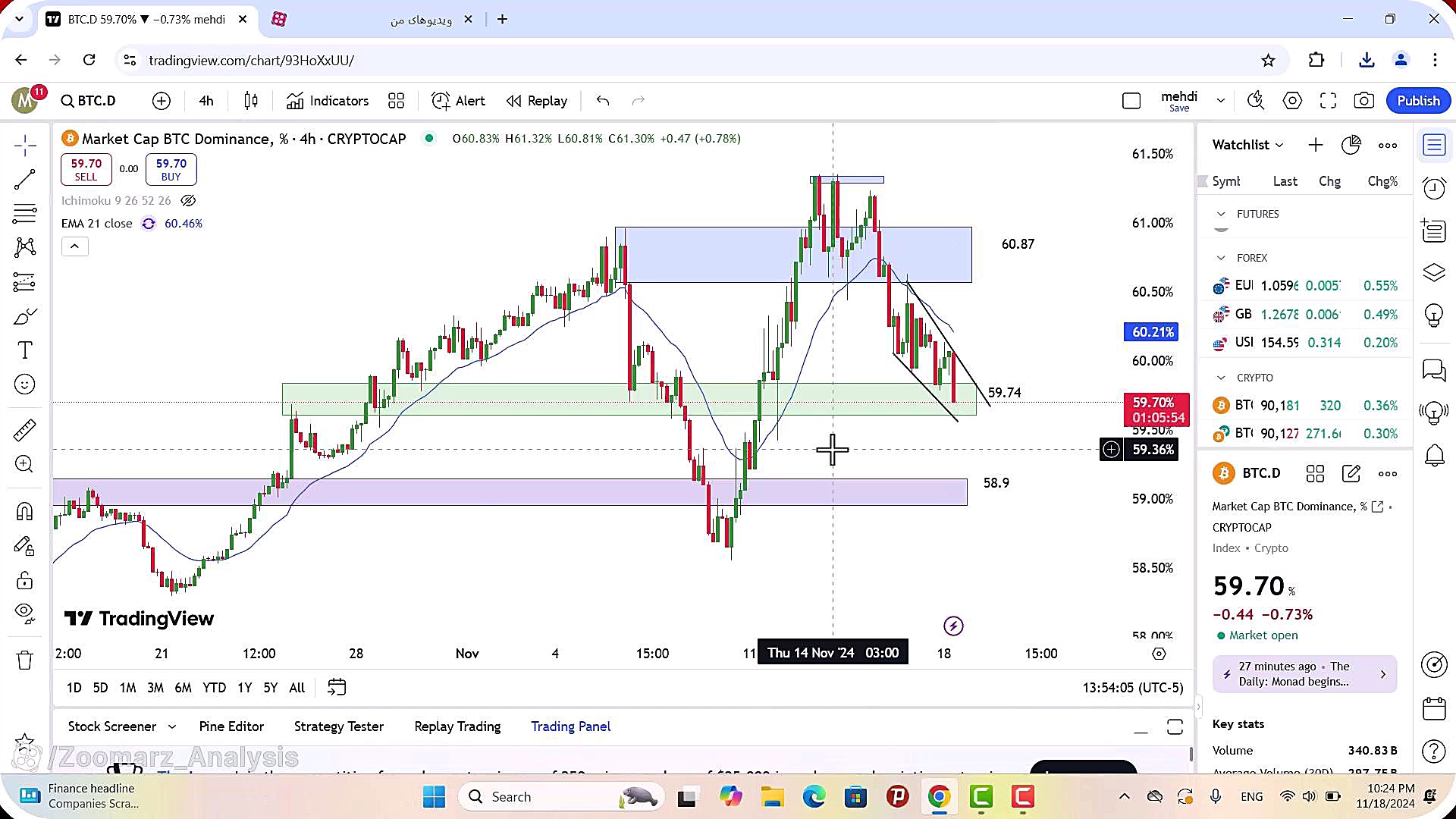Open the 4h interval selector

206,101
